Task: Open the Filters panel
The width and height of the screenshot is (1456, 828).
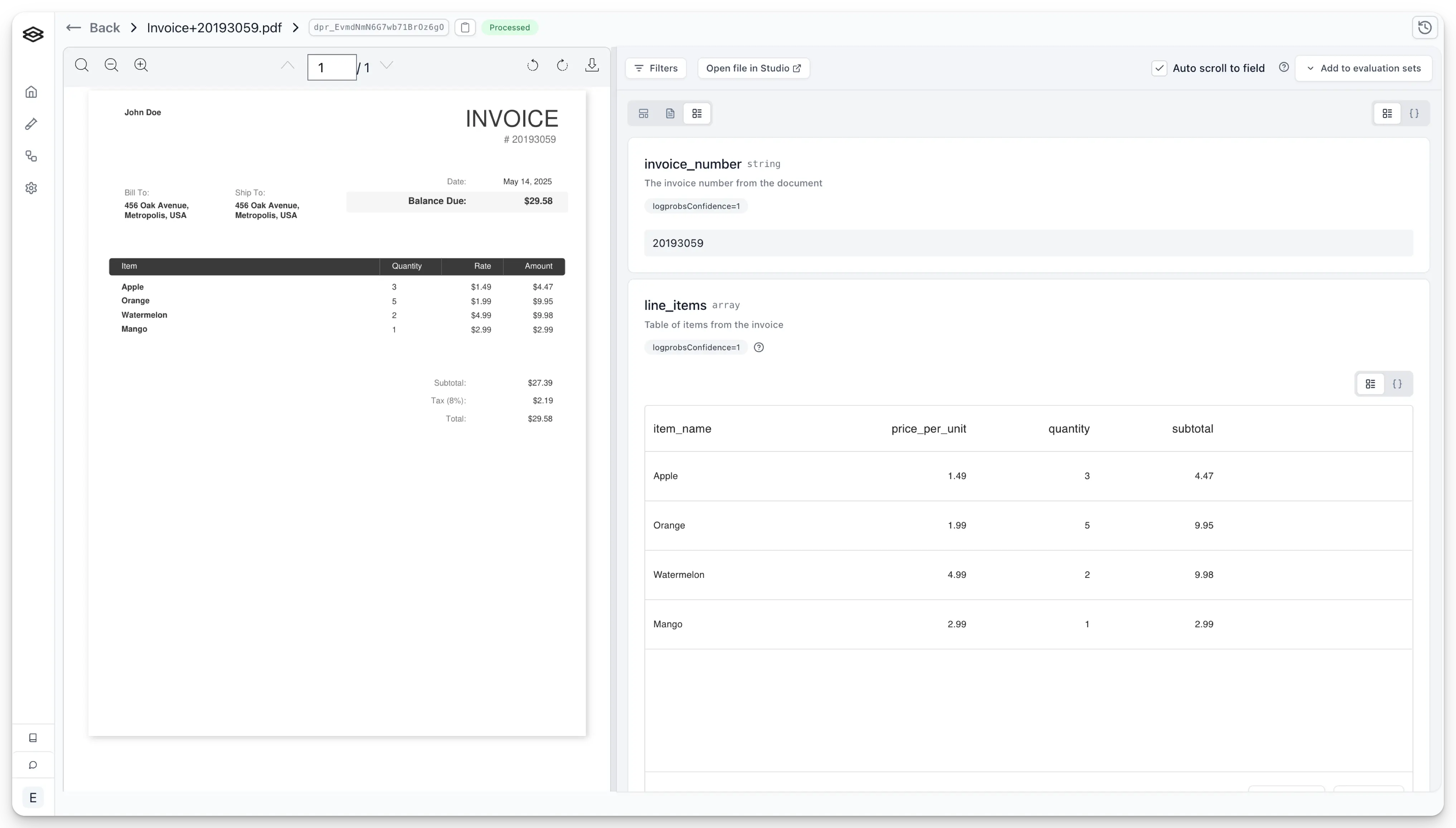Action: pyautogui.click(x=656, y=68)
